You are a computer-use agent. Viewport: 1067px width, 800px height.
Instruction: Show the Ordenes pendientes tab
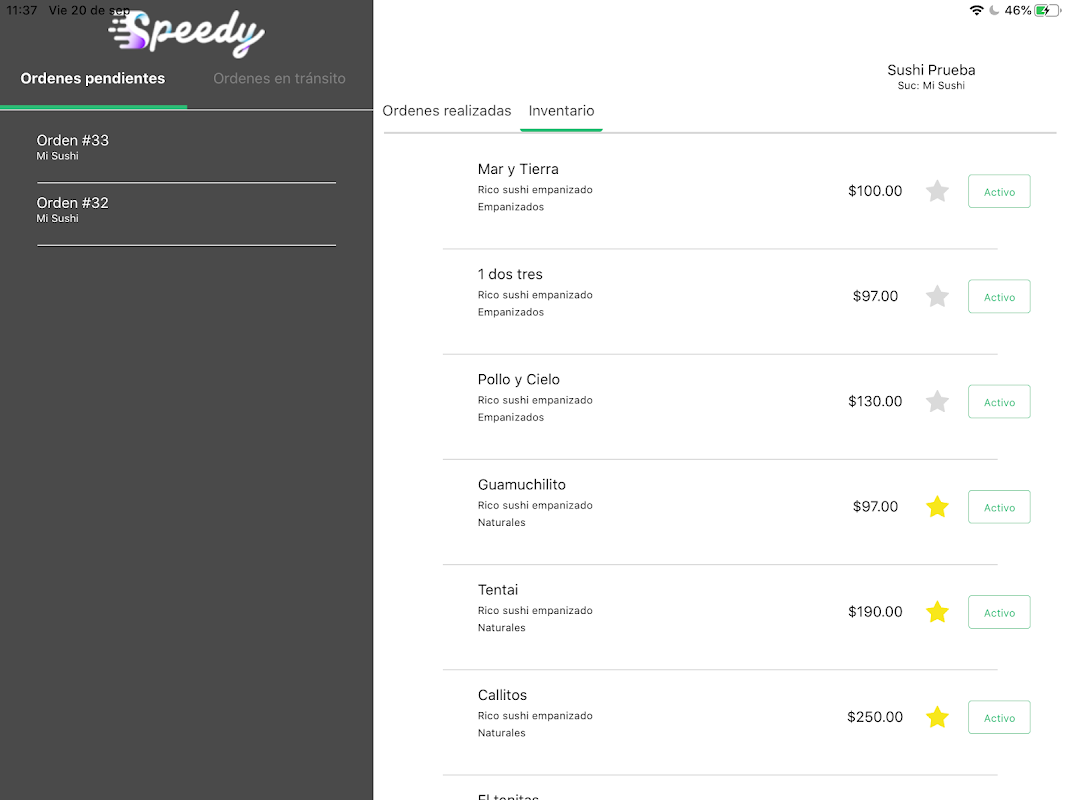pyautogui.click(x=93, y=78)
